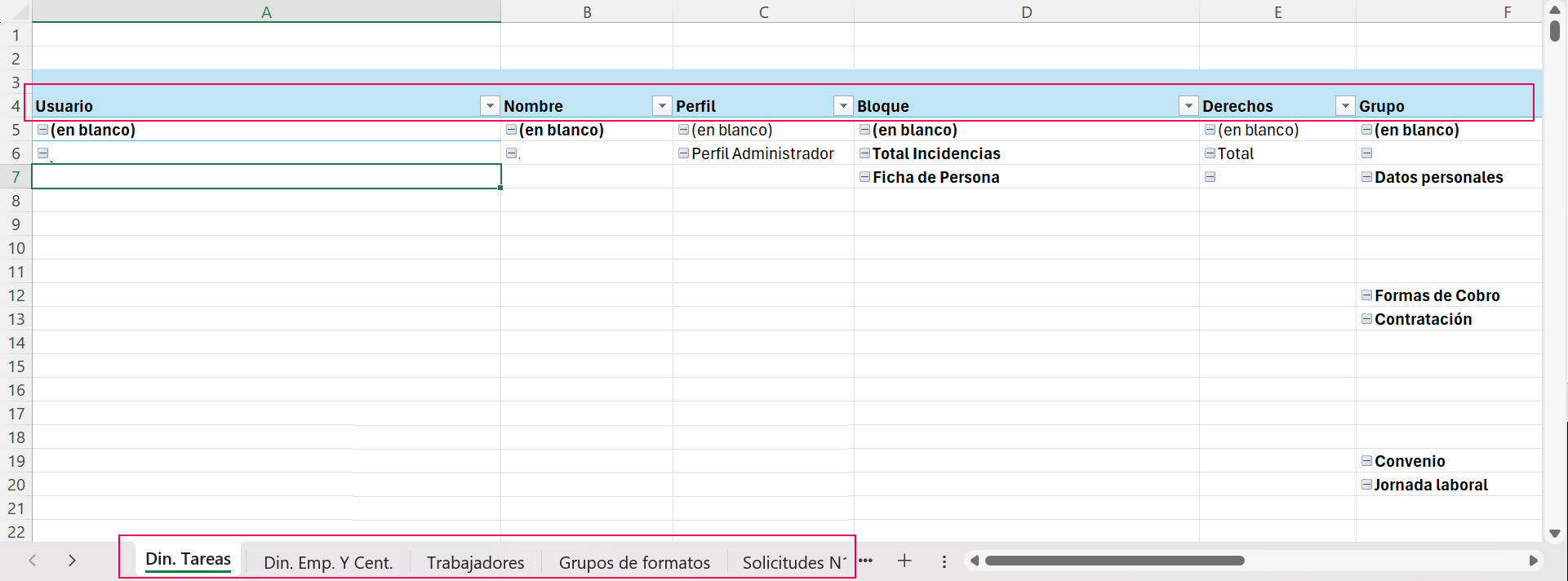This screenshot has width=1568, height=581.
Task: Collapse the blank Usuario item in row 6
Action: pos(42,153)
